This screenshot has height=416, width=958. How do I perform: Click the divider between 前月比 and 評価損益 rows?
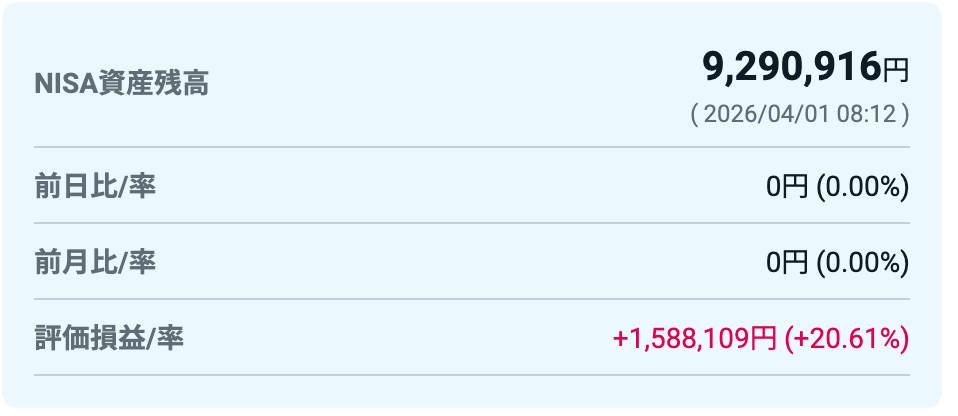point(471,299)
